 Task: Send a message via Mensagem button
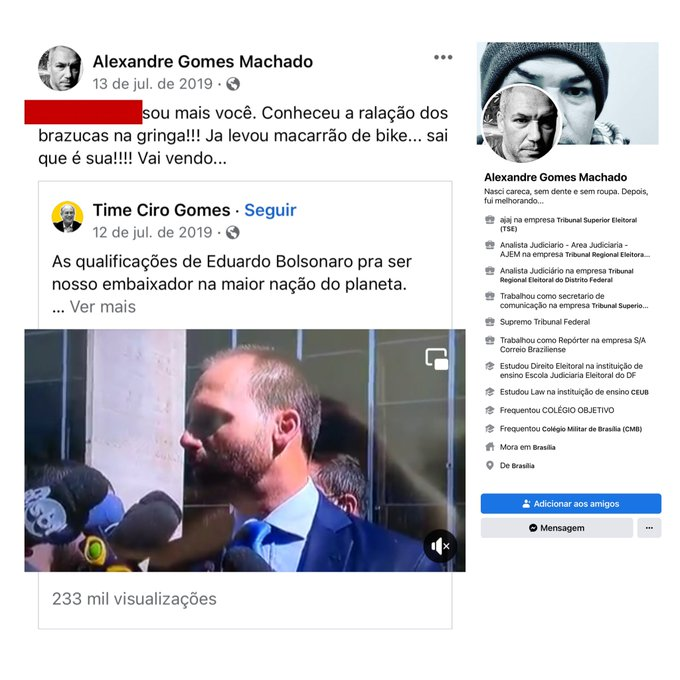[x=557, y=528]
